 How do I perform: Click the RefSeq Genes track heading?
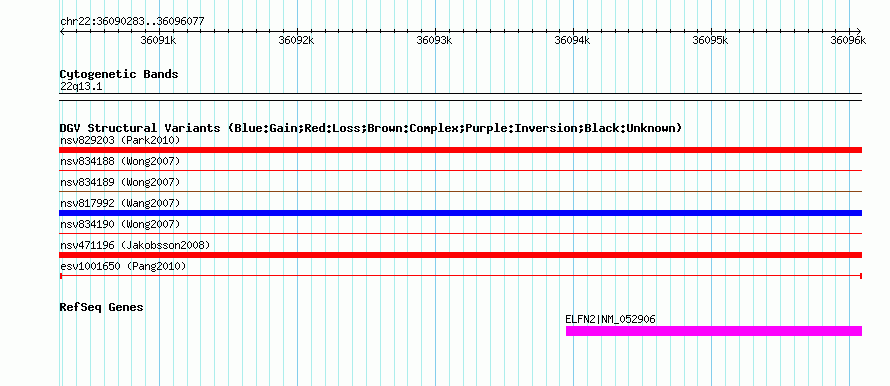click(x=102, y=307)
